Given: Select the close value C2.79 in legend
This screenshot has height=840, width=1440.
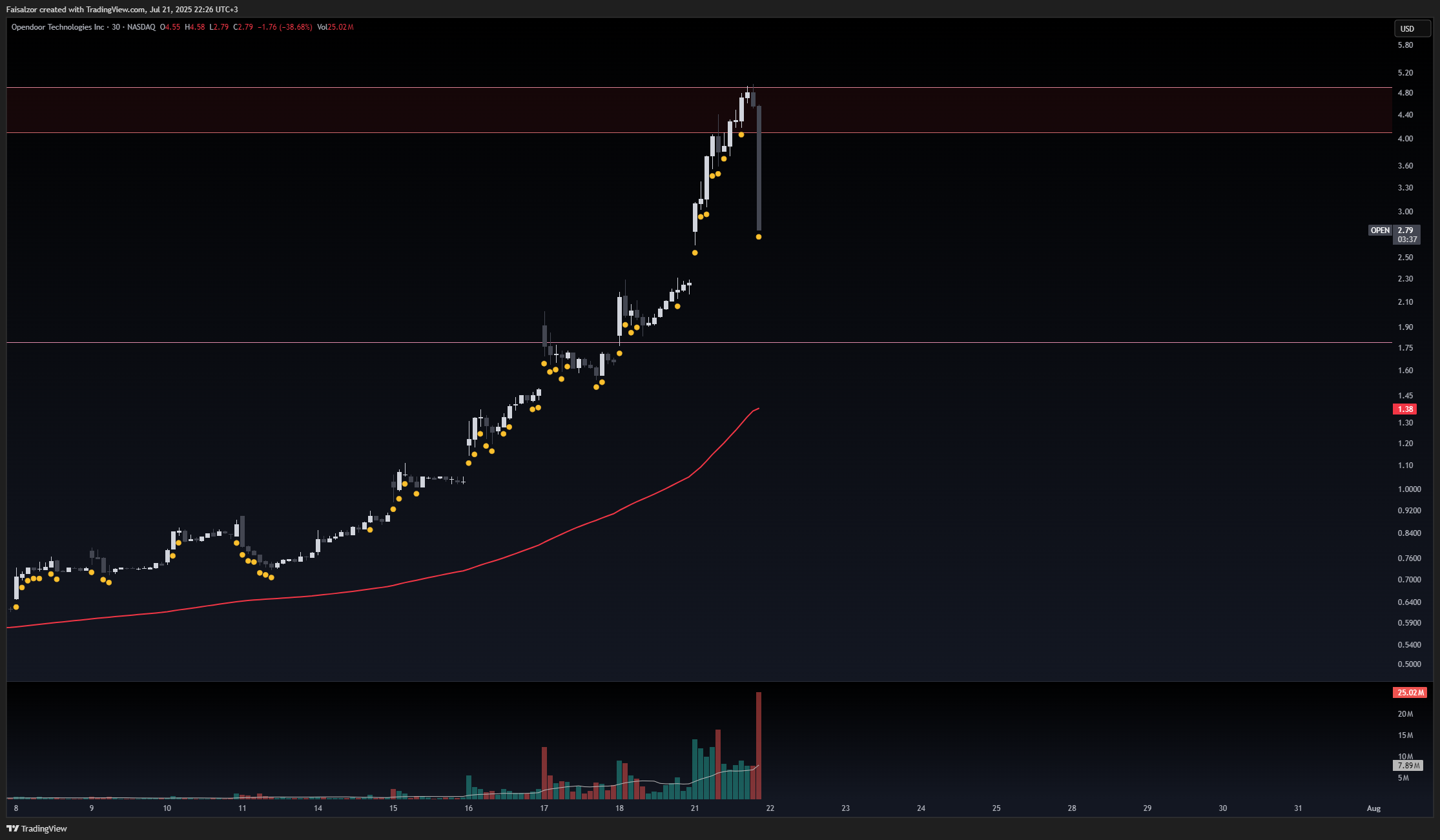Looking at the screenshot, I should tap(243, 27).
